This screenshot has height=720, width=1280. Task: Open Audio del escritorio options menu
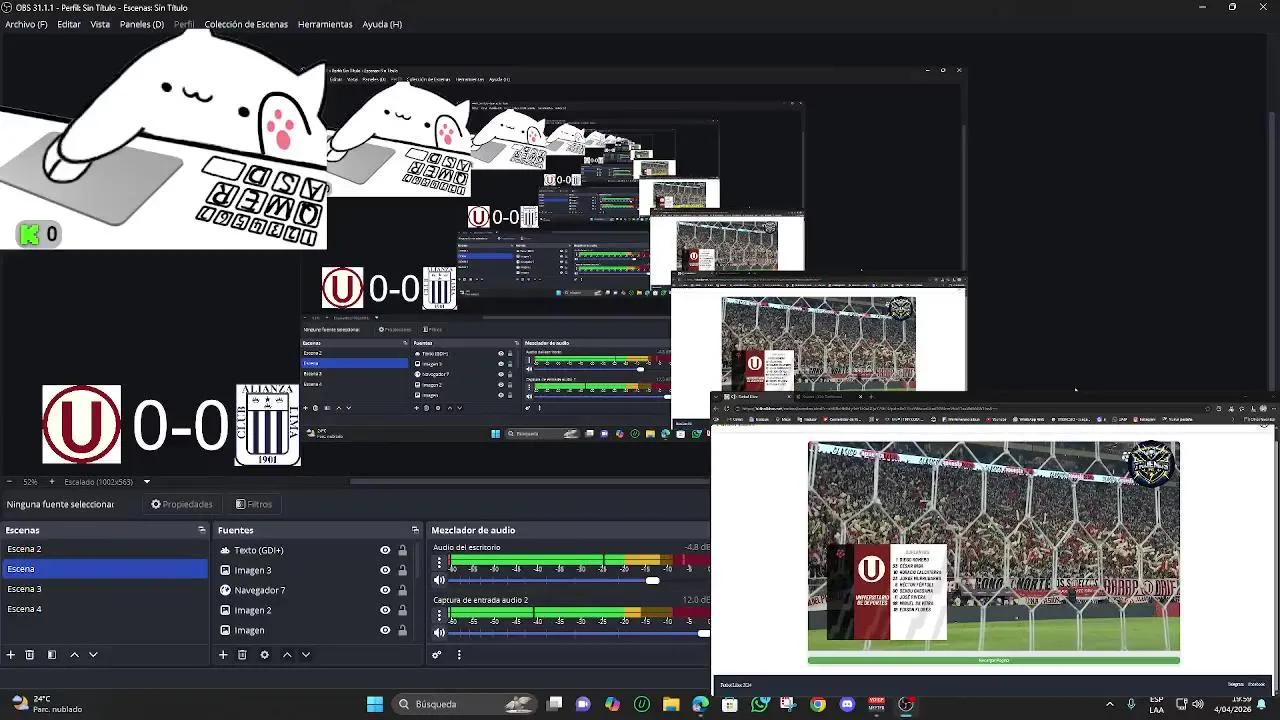point(438,563)
